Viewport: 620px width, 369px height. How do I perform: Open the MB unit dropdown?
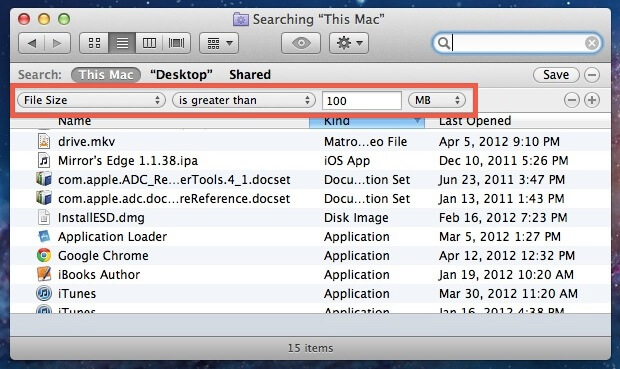coord(437,100)
